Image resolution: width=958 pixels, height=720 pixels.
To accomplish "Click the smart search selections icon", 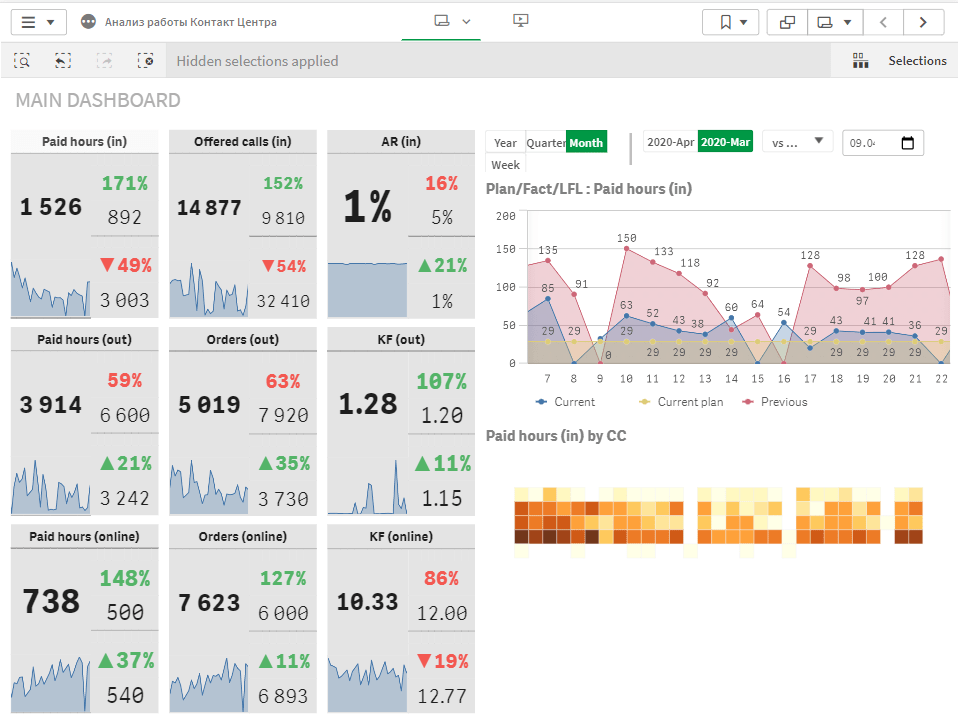I will pos(22,61).
